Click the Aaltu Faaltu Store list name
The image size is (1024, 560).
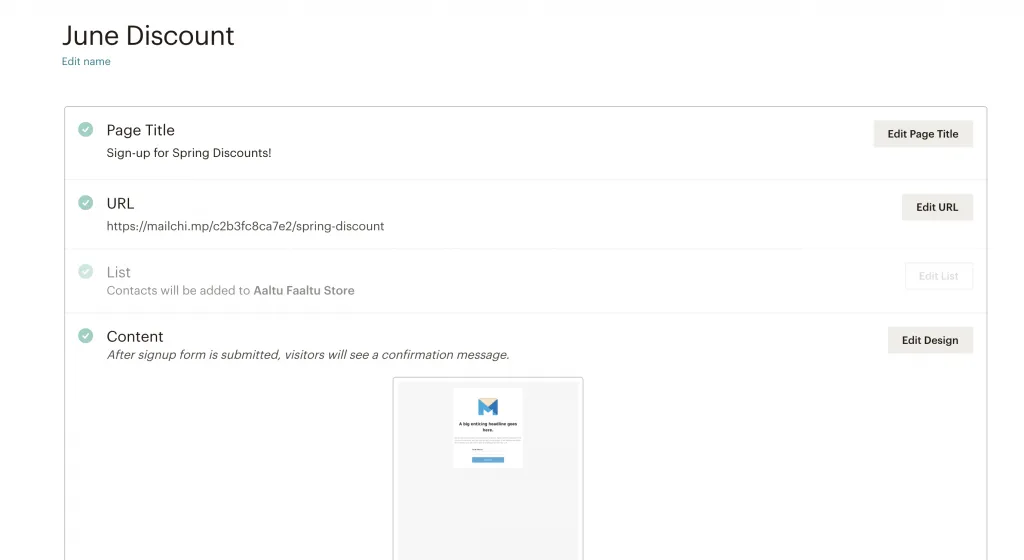click(x=304, y=290)
